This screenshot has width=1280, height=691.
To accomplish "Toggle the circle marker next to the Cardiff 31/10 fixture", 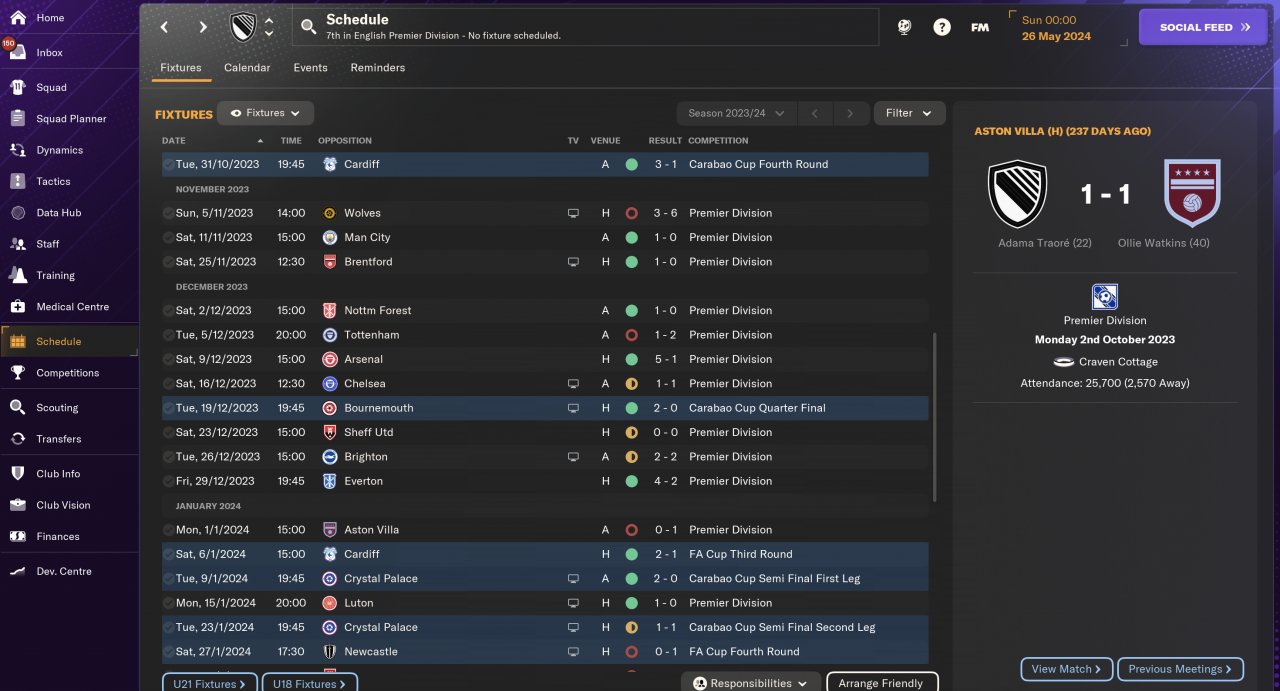I will point(168,164).
